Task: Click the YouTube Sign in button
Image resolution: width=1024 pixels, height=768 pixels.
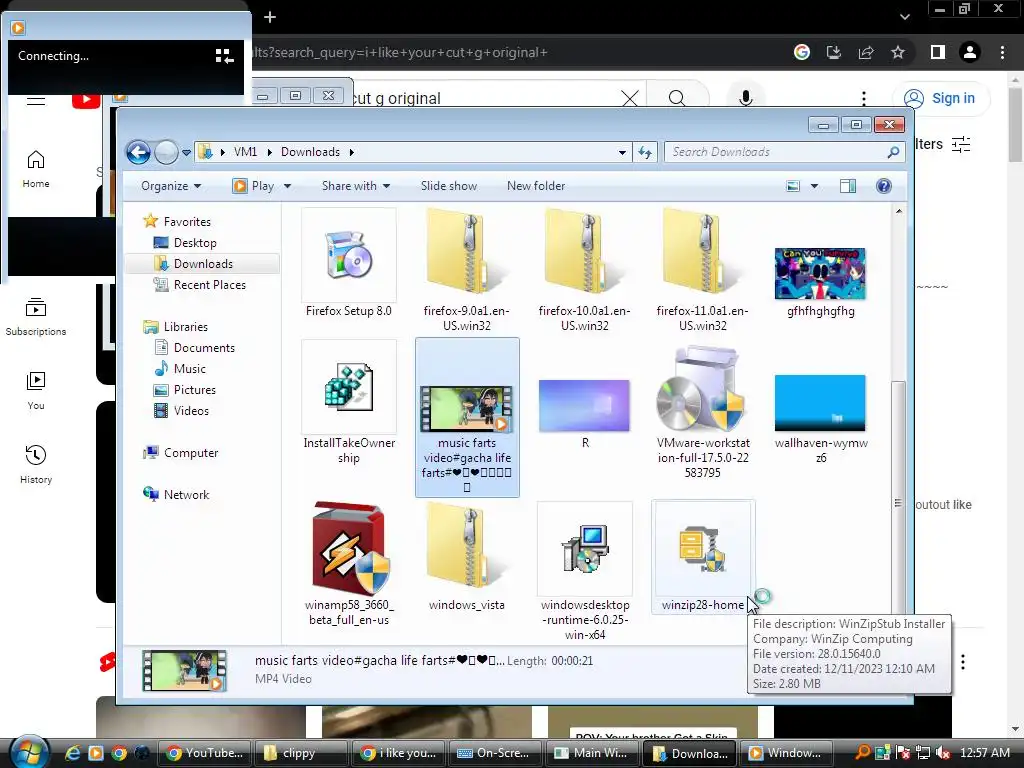Action: pyautogui.click(x=941, y=99)
